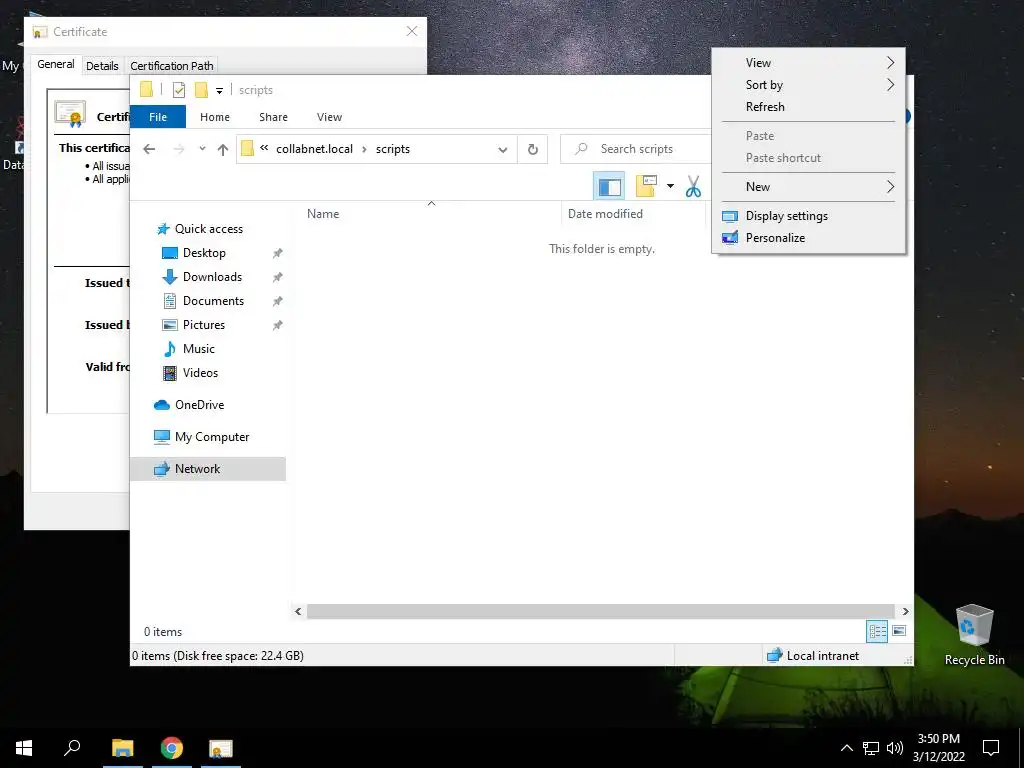
Task: Expand the address bar history dropdown
Action: click(503, 149)
